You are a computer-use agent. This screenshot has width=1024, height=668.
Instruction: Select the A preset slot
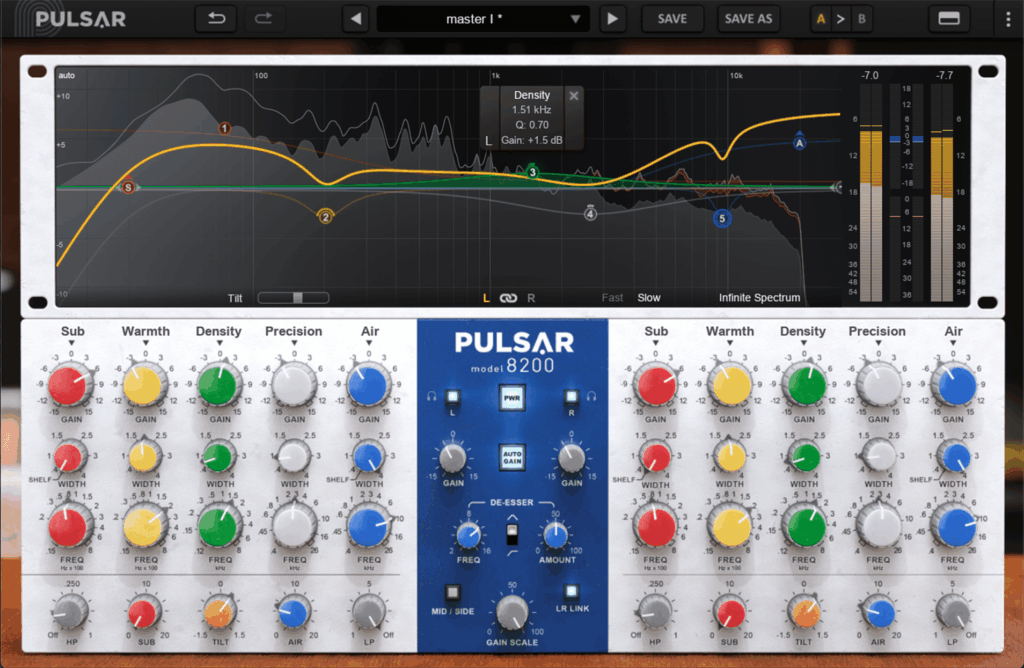pyautogui.click(x=820, y=18)
